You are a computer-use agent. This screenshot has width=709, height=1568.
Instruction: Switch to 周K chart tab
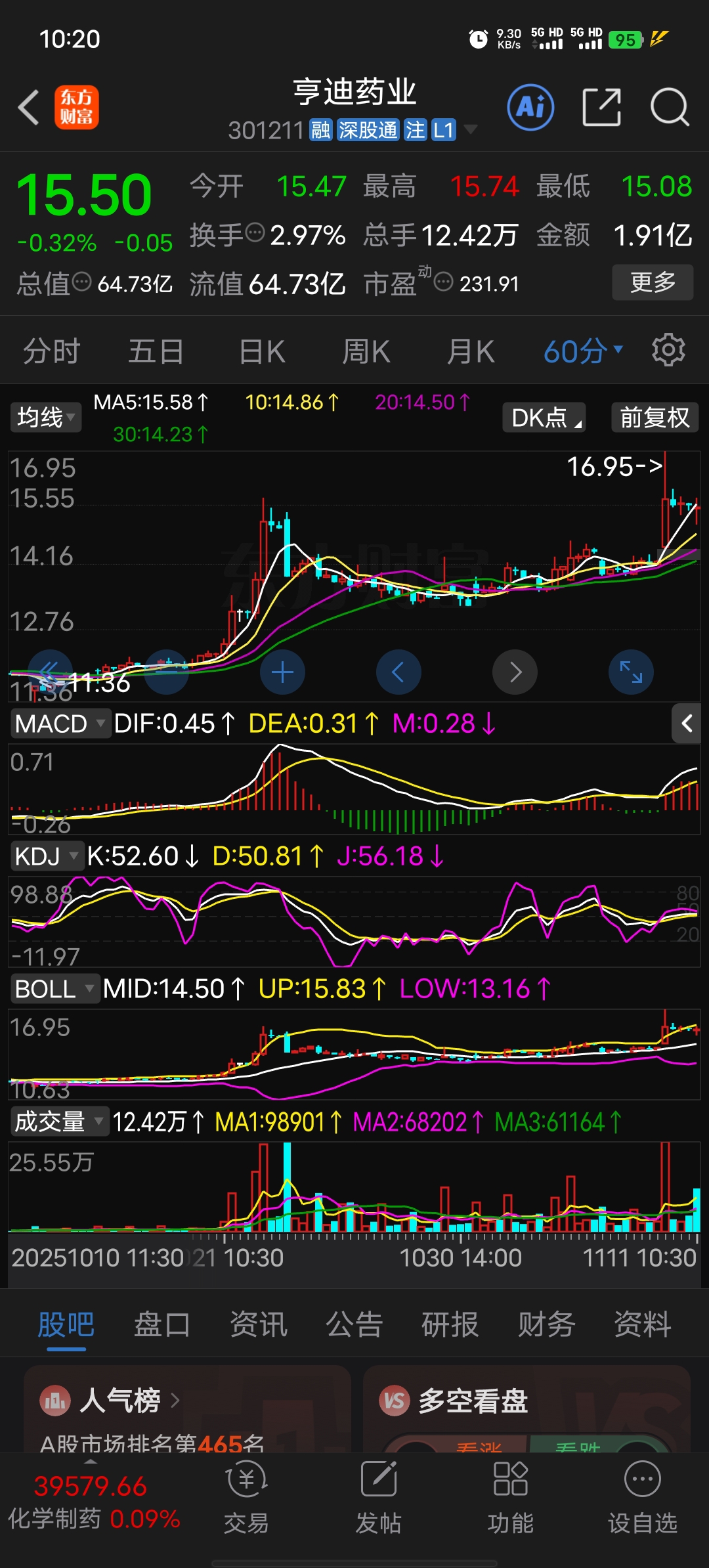pyautogui.click(x=366, y=351)
